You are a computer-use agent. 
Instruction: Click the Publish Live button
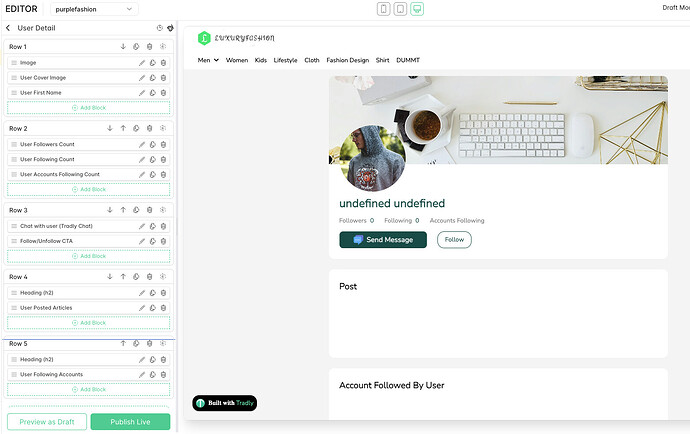coord(130,422)
